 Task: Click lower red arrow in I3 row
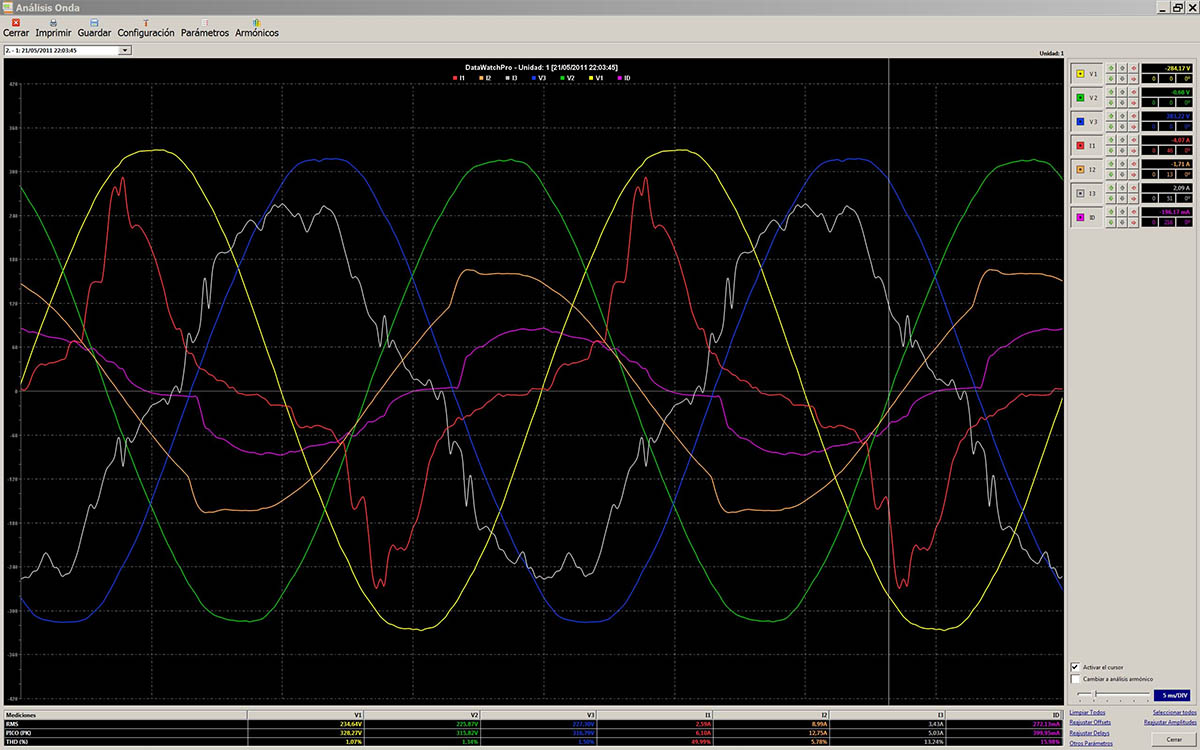tap(1134, 199)
